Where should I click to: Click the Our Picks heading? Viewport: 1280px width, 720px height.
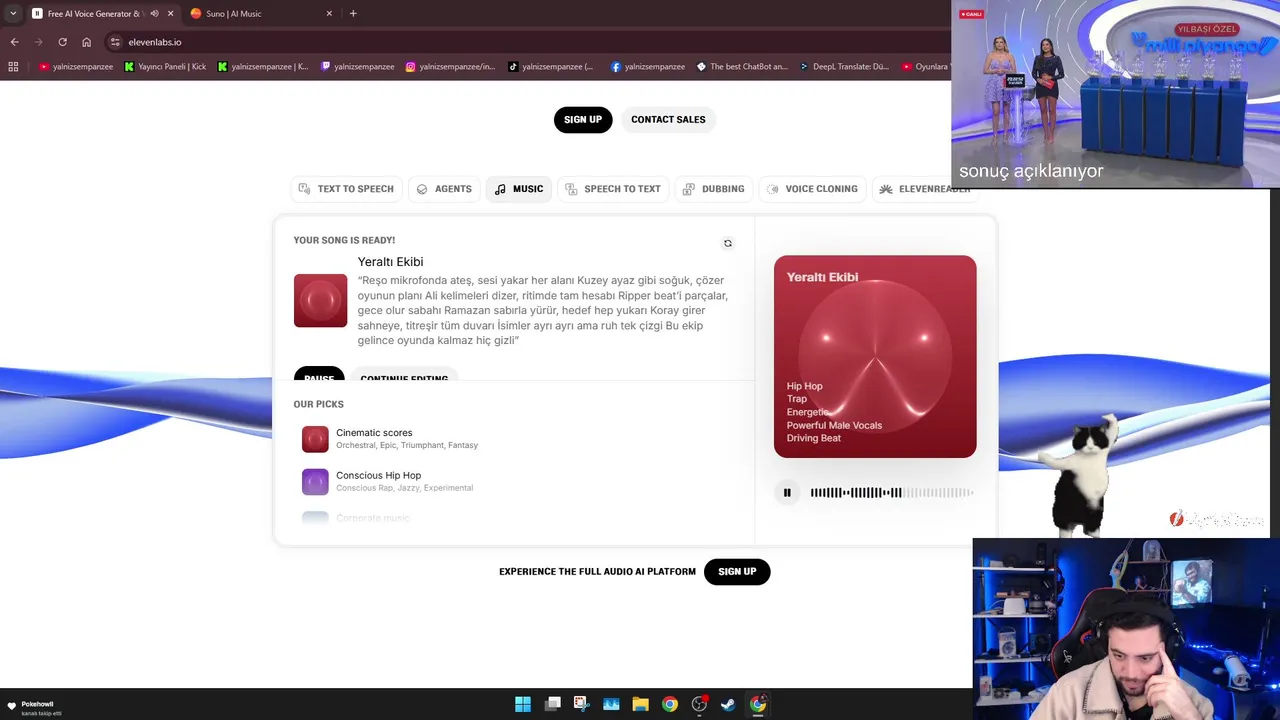[318, 404]
